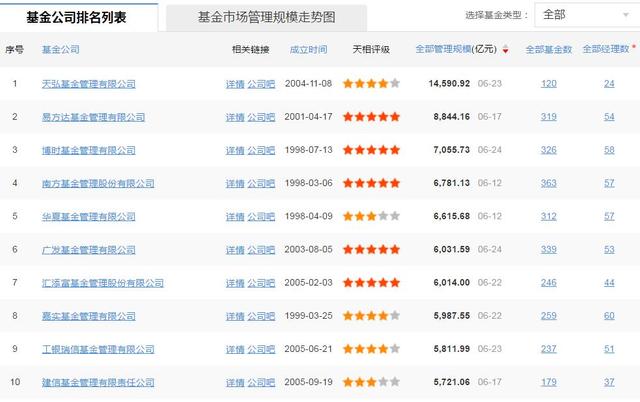Image resolution: width=640 pixels, height=402 pixels.
Task: Click fund count 259 for 嘉实基金
Action: (x=549, y=316)
